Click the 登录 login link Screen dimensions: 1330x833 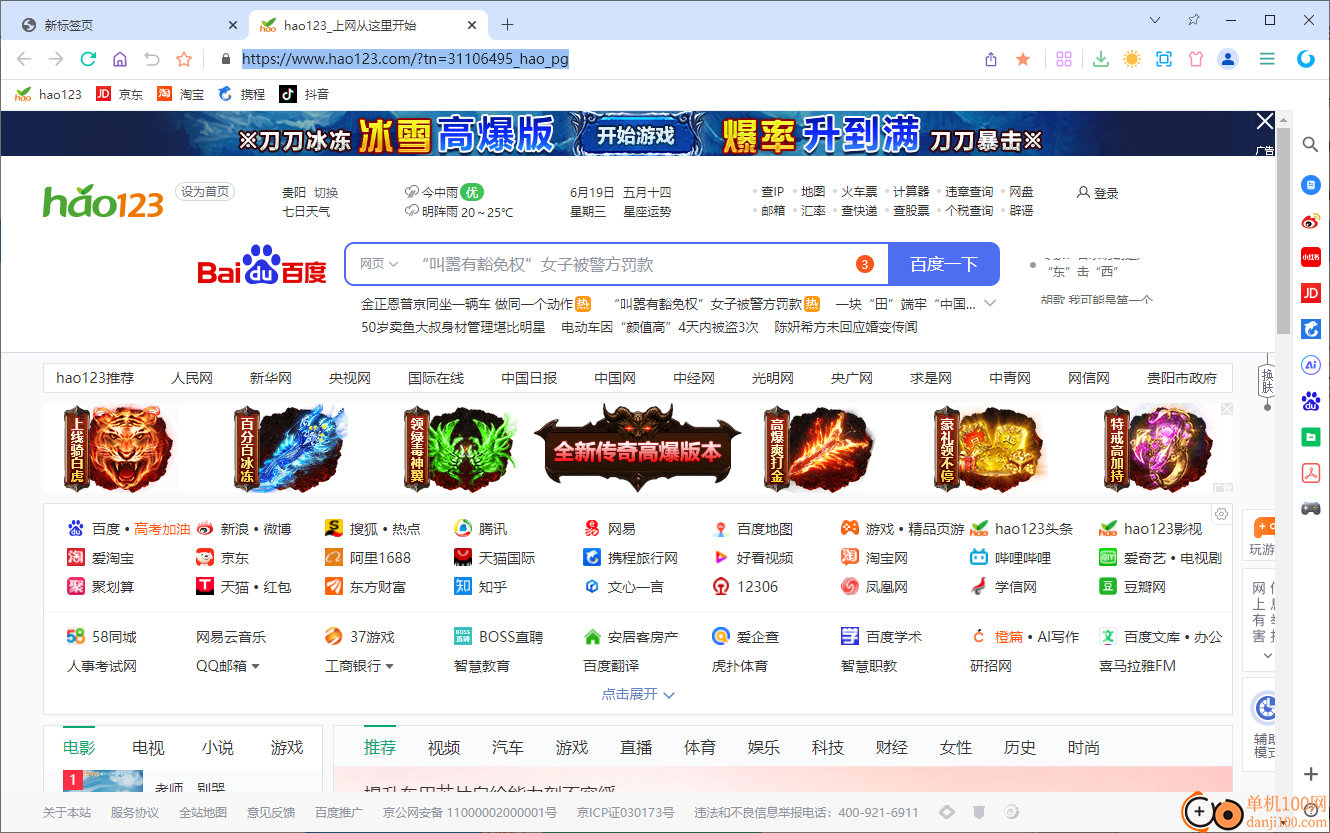click(x=1098, y=193)
